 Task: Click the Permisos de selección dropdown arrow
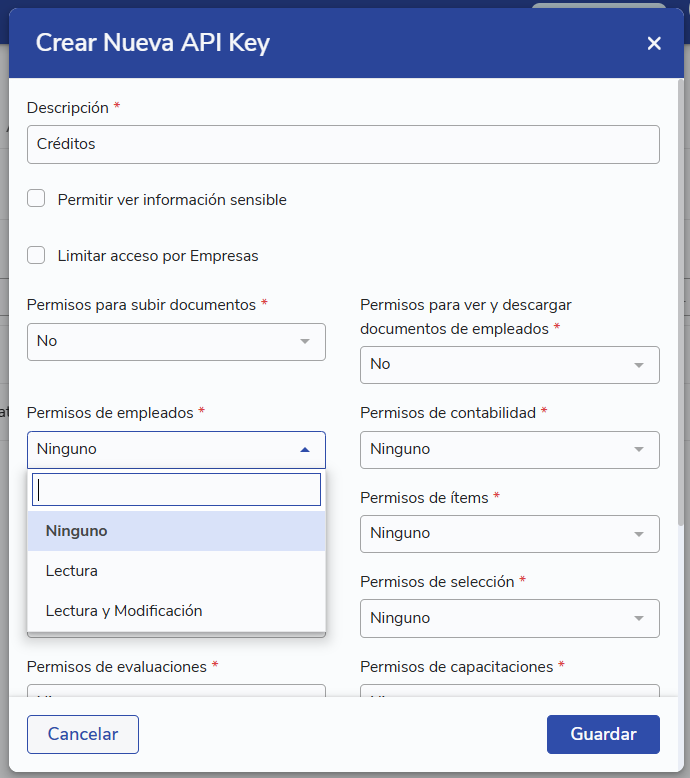[x=639, y=618]
